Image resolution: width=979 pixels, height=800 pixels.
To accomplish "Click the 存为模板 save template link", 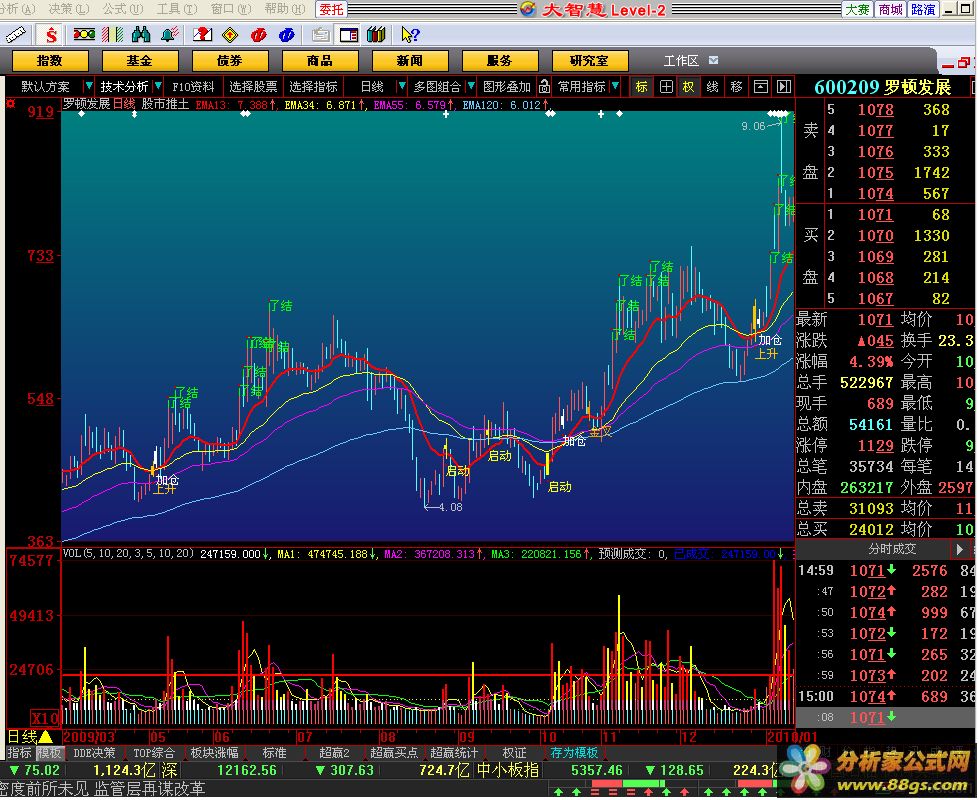I will (574, 753).
